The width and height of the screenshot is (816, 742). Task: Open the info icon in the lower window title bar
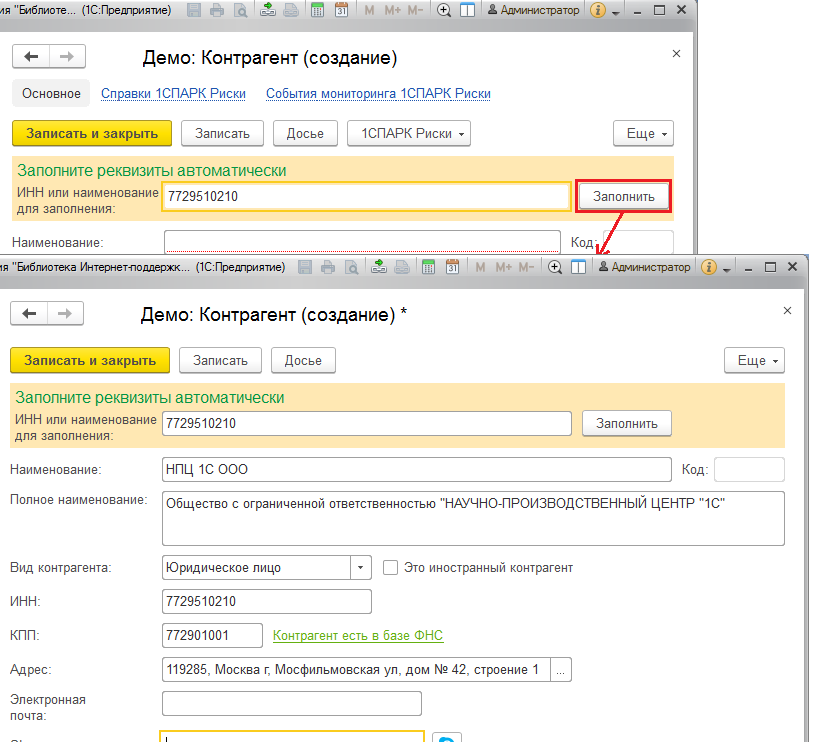[x=709, y=267]
